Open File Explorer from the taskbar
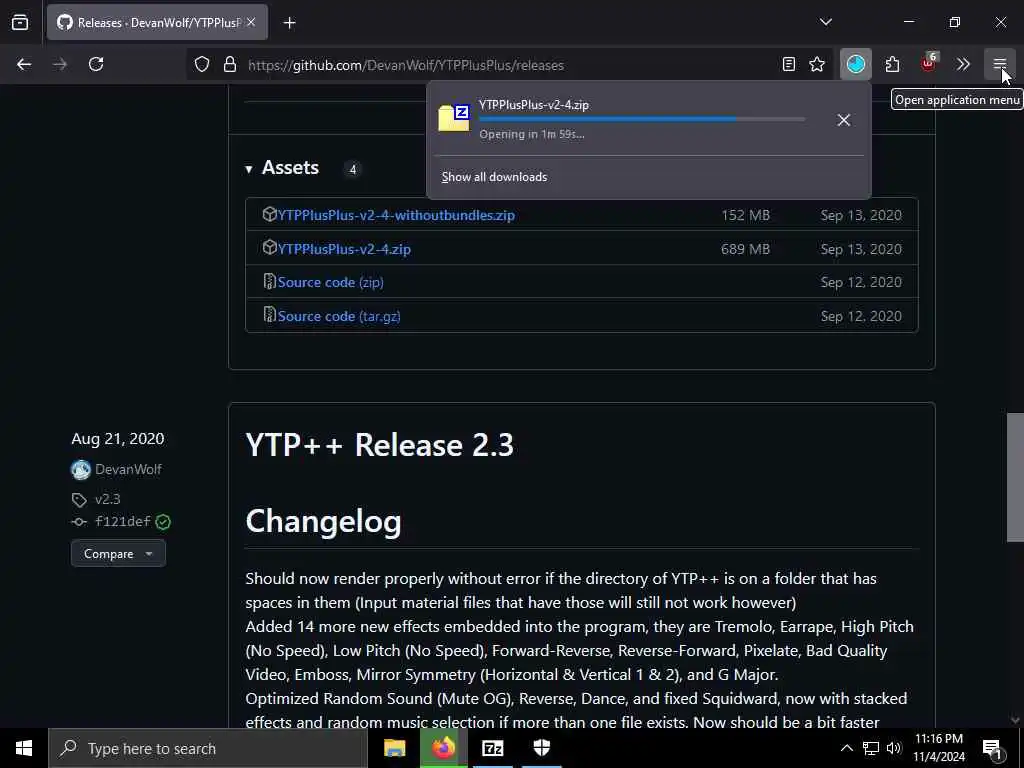Image resolution: width=1024 pixels, height=768 pixels. click(394, 748)
